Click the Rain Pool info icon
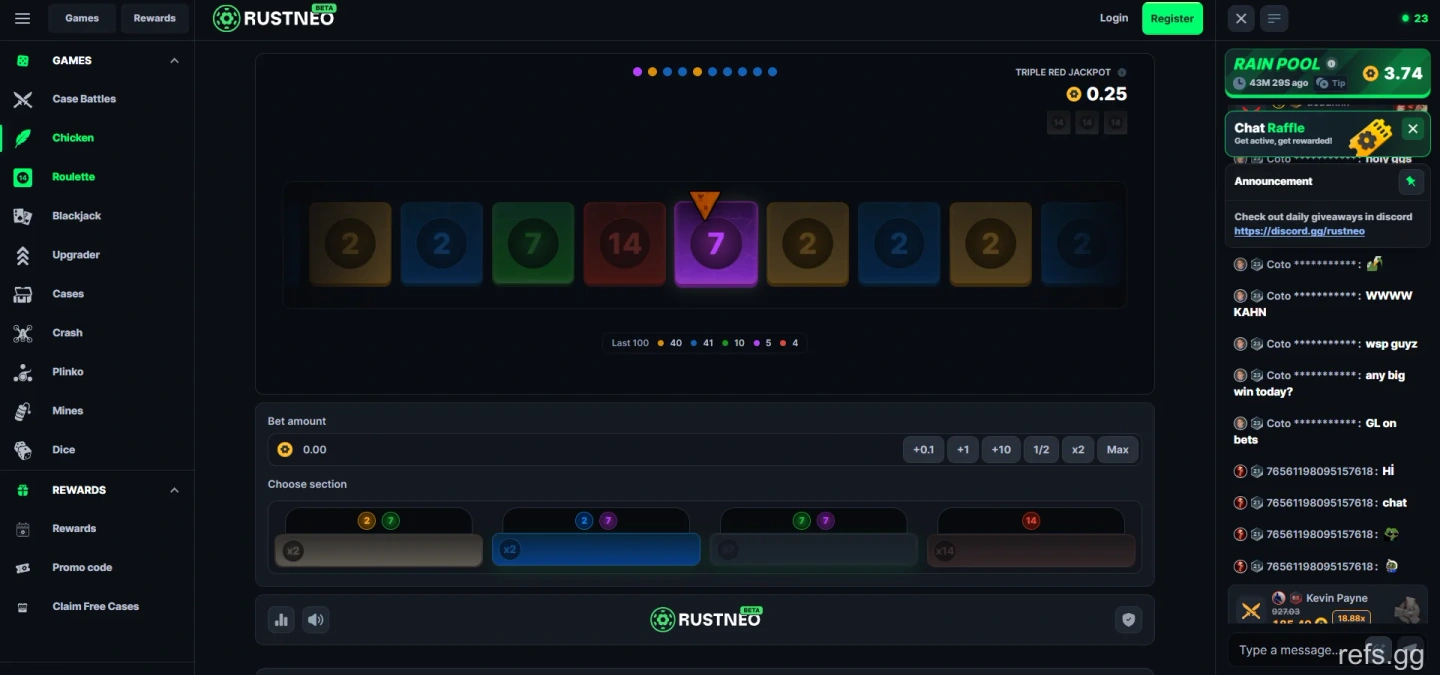 tap(1331, 64)
